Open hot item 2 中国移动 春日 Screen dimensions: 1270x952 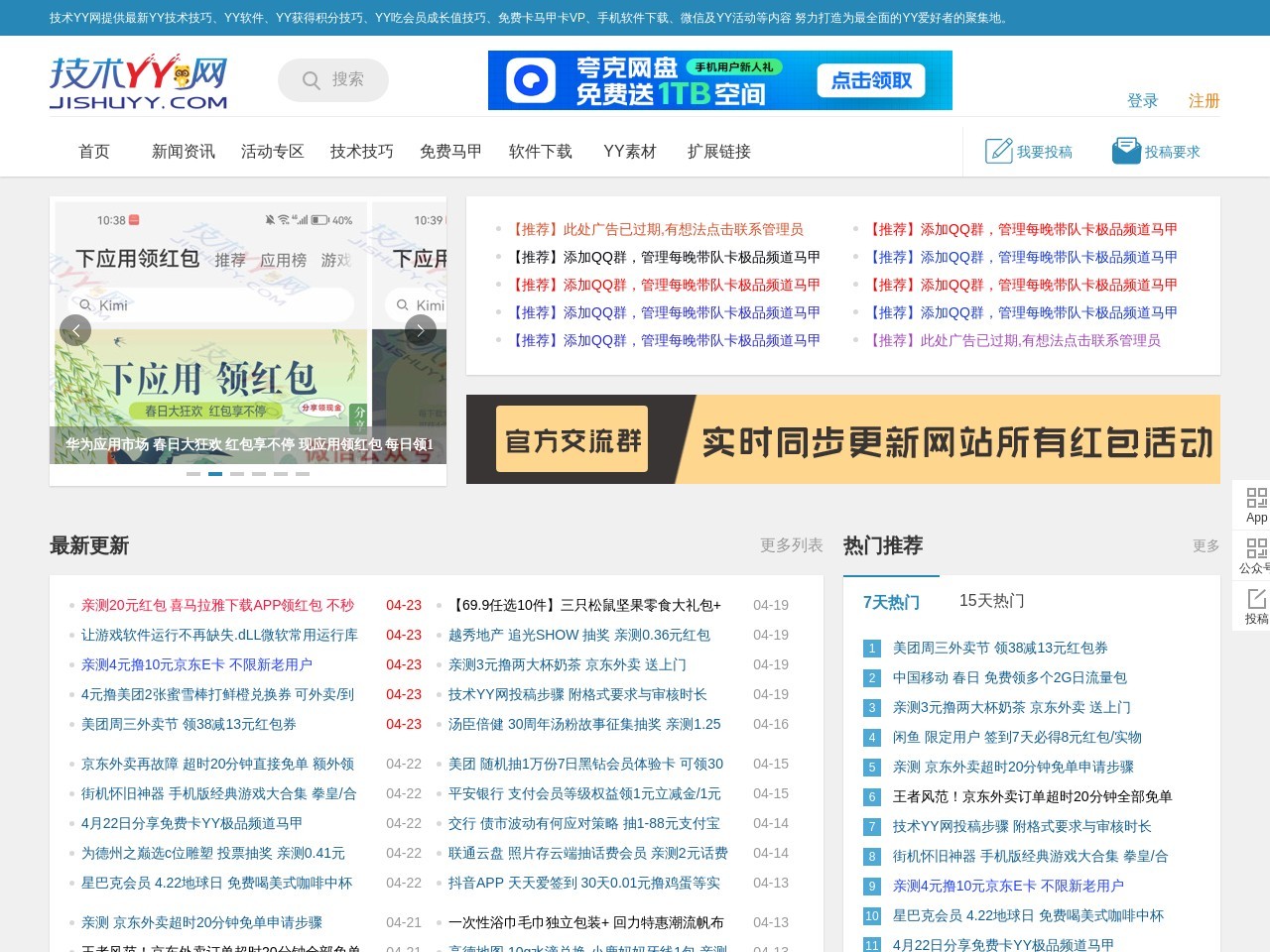[1010, 677]
